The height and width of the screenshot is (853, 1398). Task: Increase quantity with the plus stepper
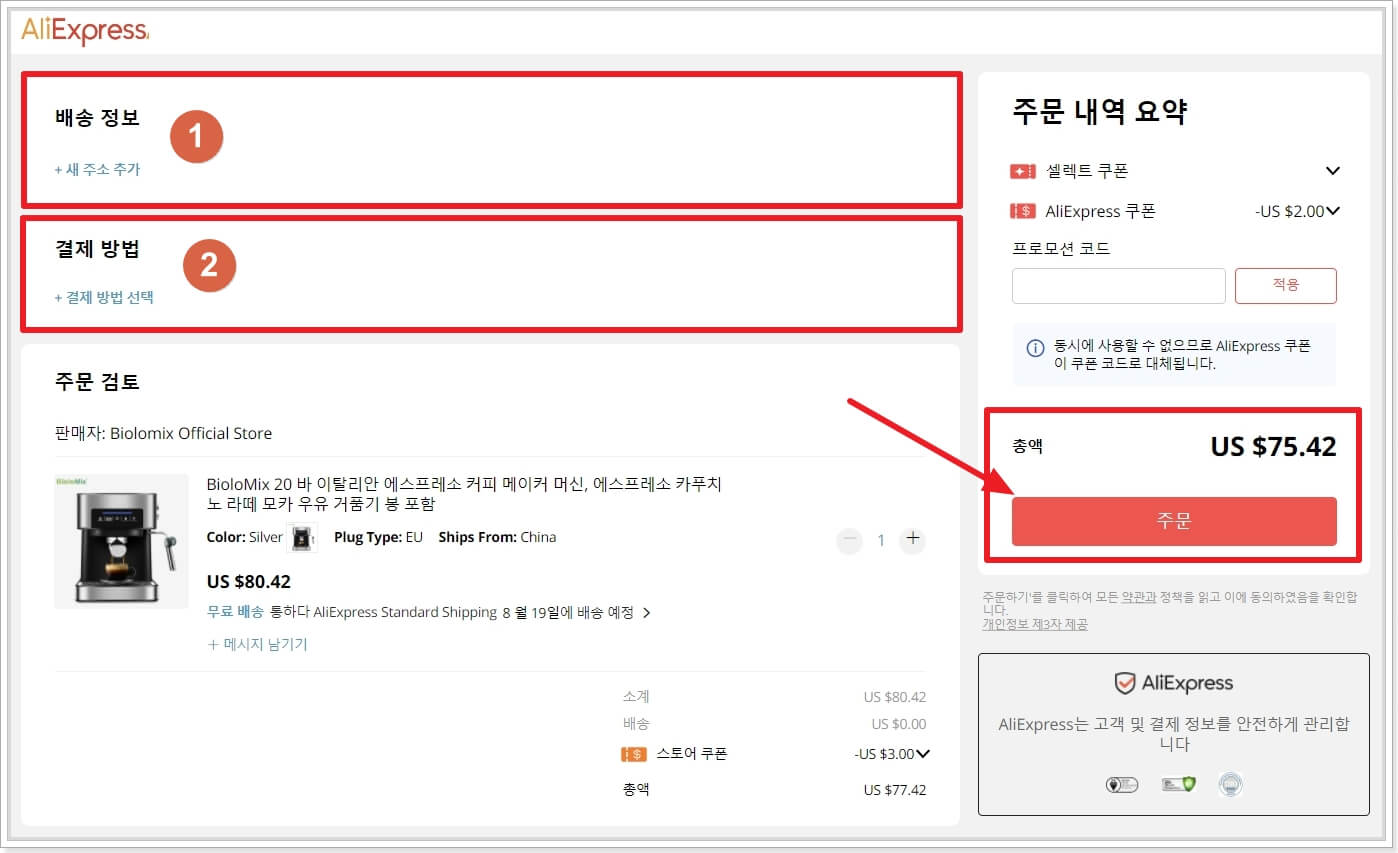coord(912,539)
